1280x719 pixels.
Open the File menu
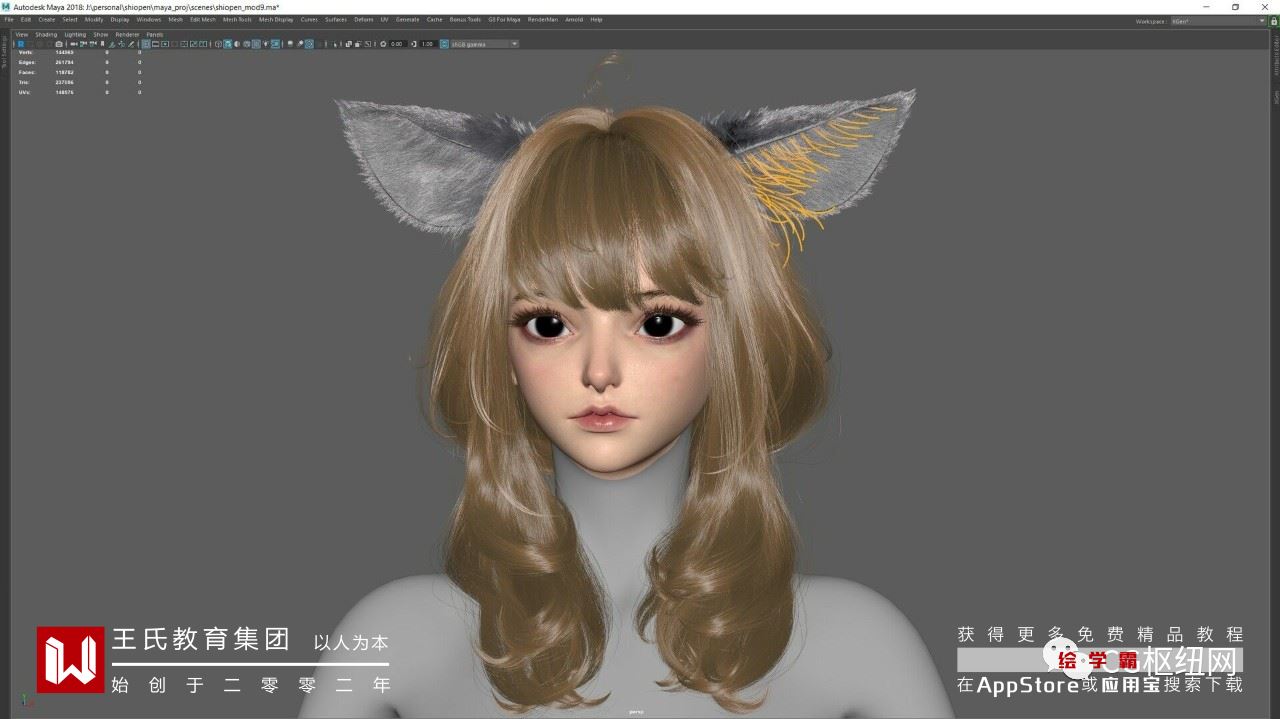pos(9,19)
